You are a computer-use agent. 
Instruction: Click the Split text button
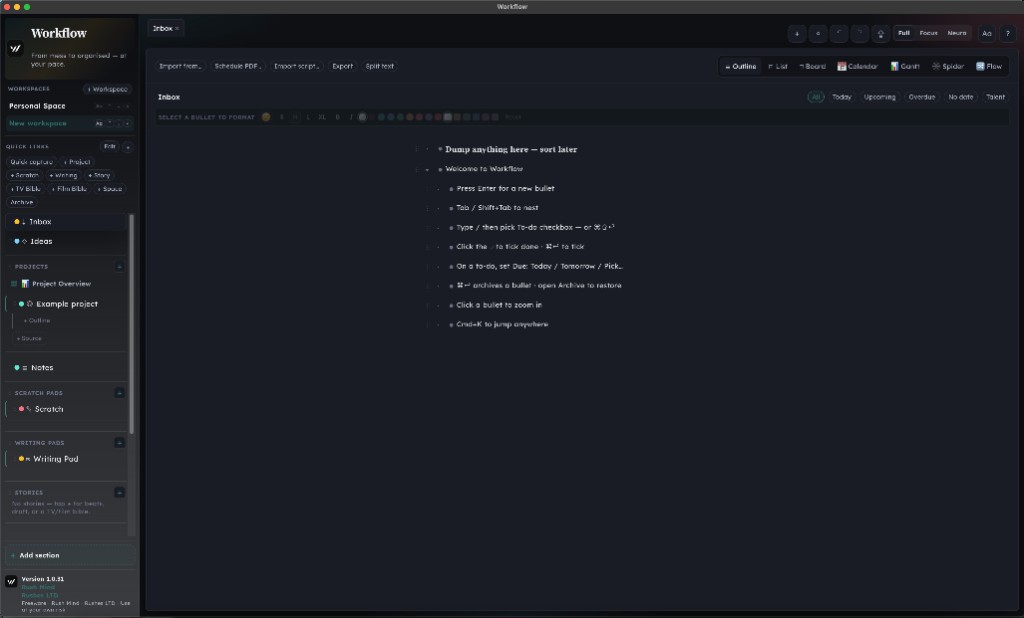pyautogui.click(x=379, y=67)
